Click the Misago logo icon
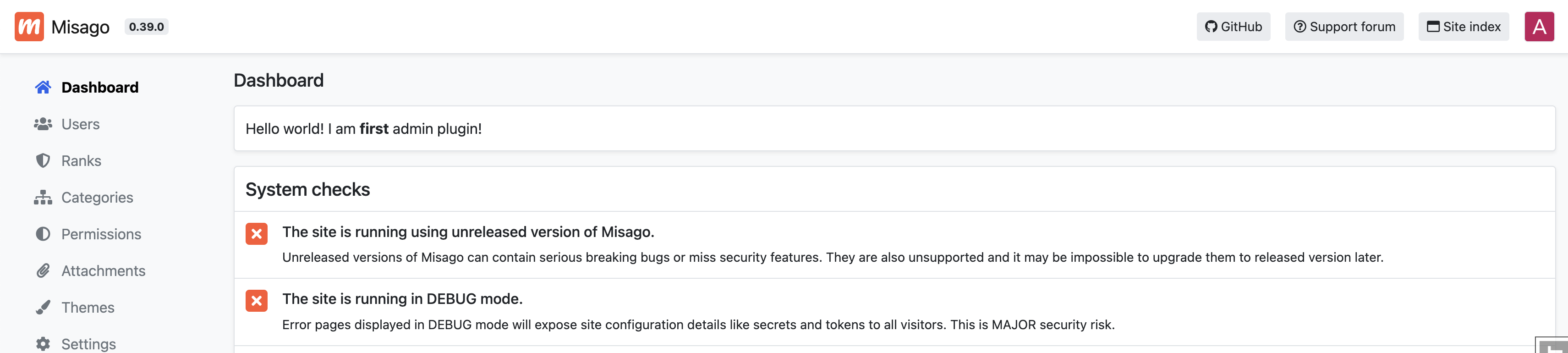1568x353 pixels. [29, 27]
